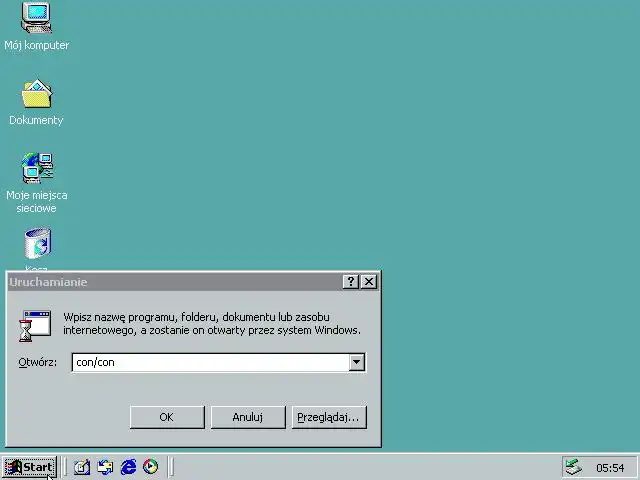
Task: Click the Show Desktop quick launch icon
Action: pos(82,467)
